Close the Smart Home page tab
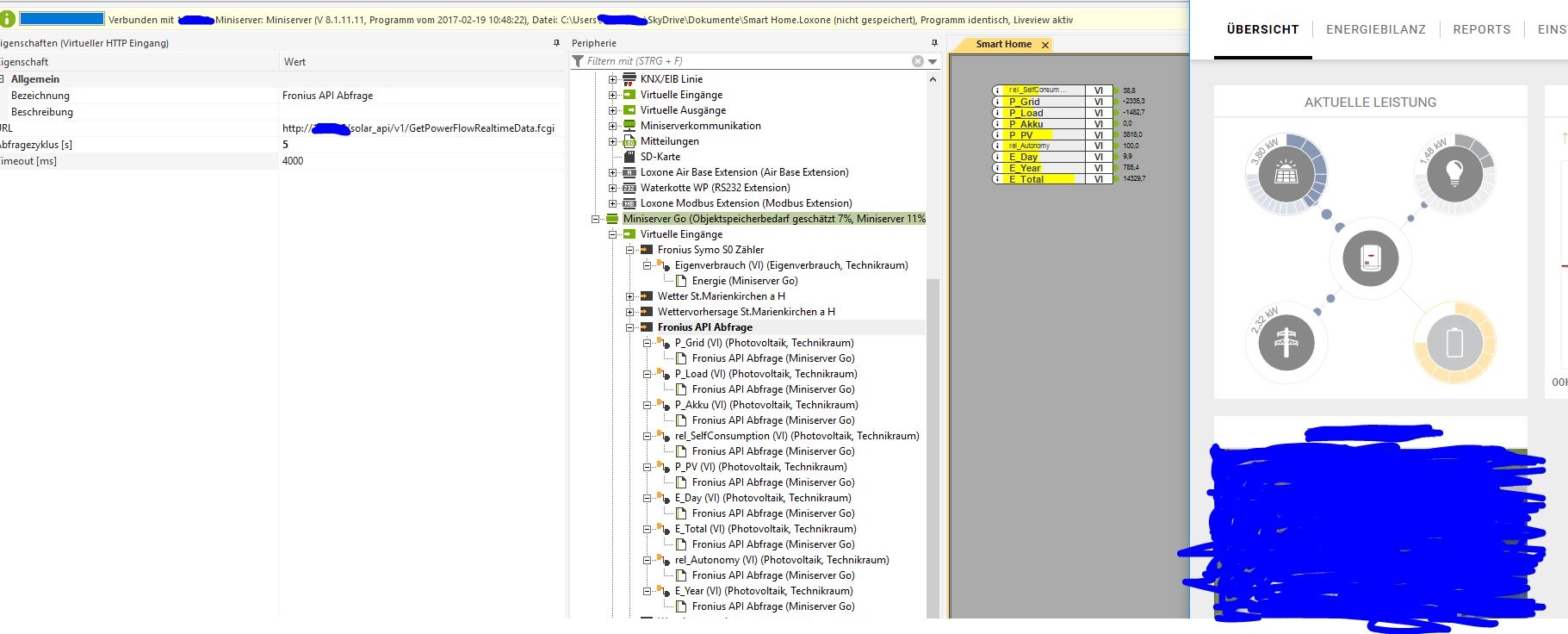Image resolution: width=1568 pixels, height=634 pixels. pos(1045,45)
